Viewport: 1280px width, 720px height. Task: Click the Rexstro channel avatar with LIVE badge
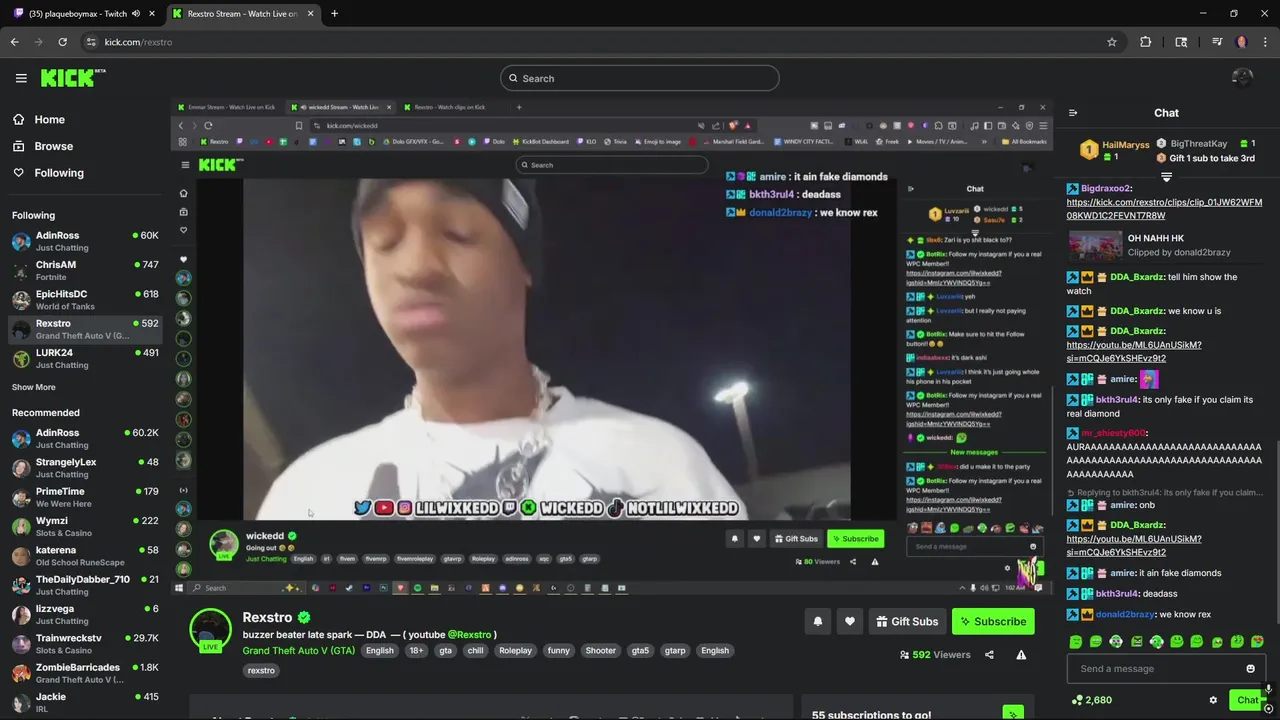(210, 630)
